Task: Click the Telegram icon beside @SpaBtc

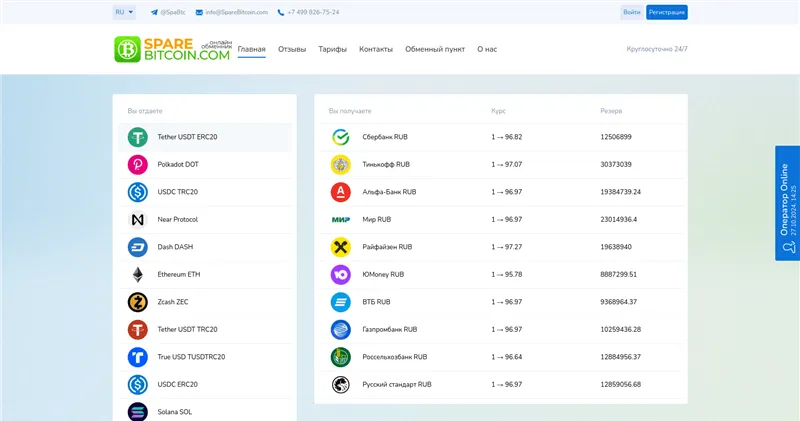Action: [154, 12]
